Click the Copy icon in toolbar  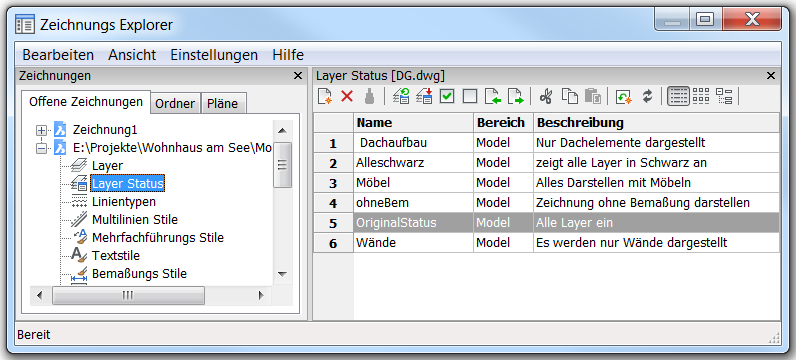(570, 96)
